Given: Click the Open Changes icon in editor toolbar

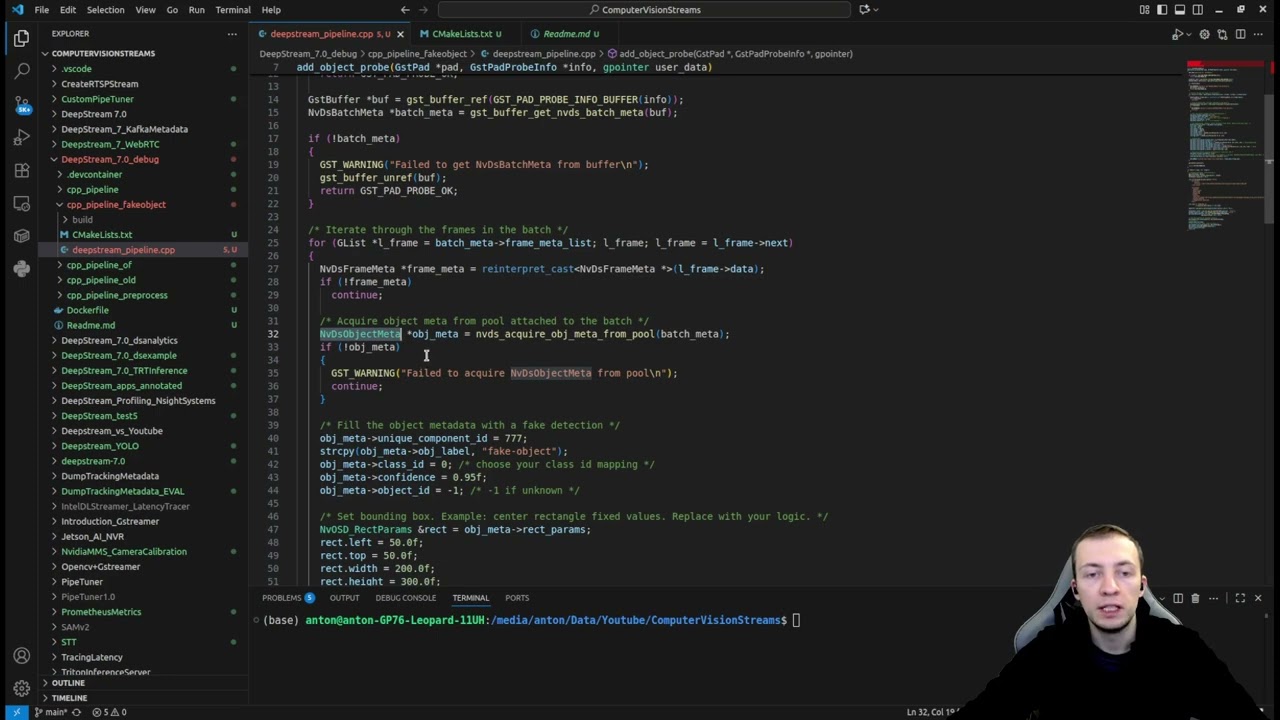Looking at the screenshot, I should (x=1222, y=34).
